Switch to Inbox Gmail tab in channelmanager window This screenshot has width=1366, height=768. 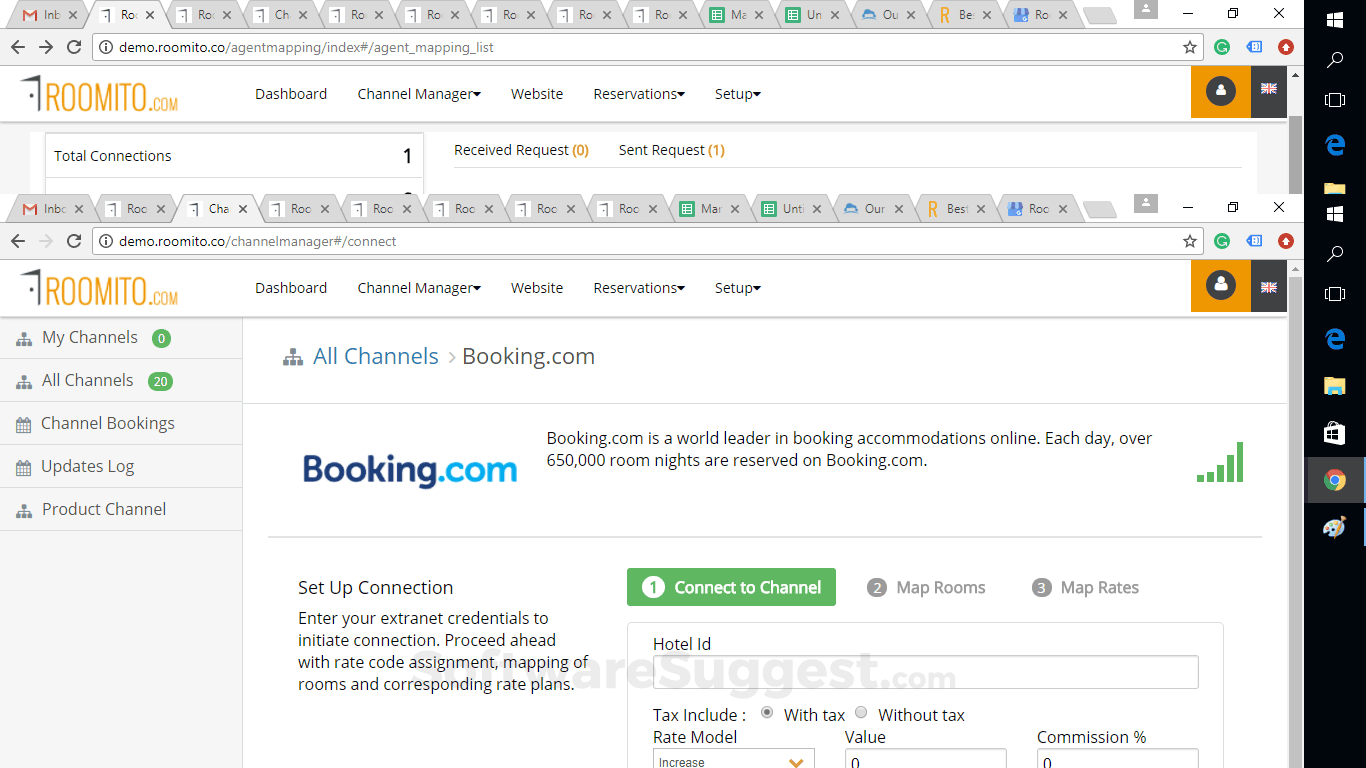coord(50,209)
